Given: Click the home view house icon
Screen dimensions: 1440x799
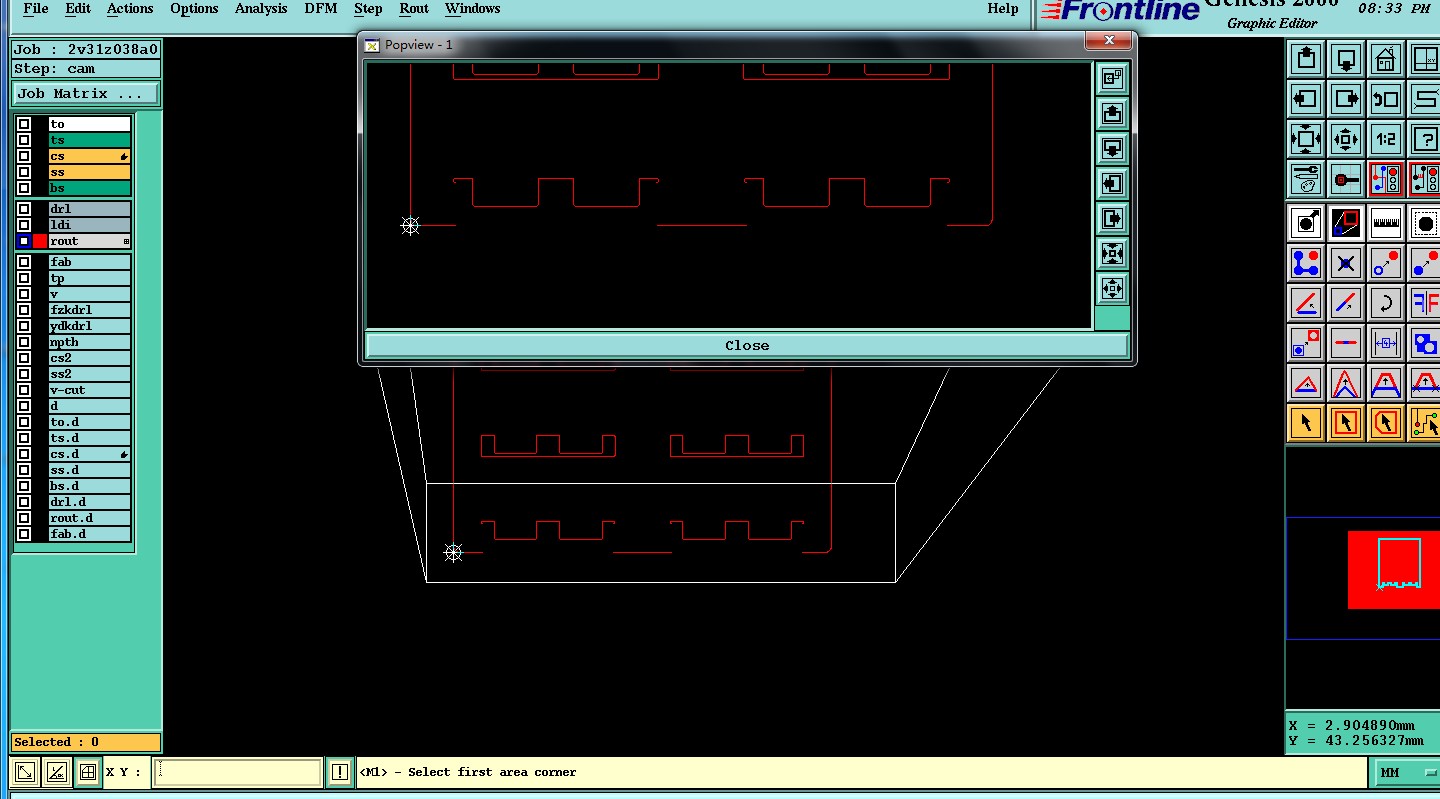Looking at the screenshot, I should pyautogui.click(x=1385, y=59).
